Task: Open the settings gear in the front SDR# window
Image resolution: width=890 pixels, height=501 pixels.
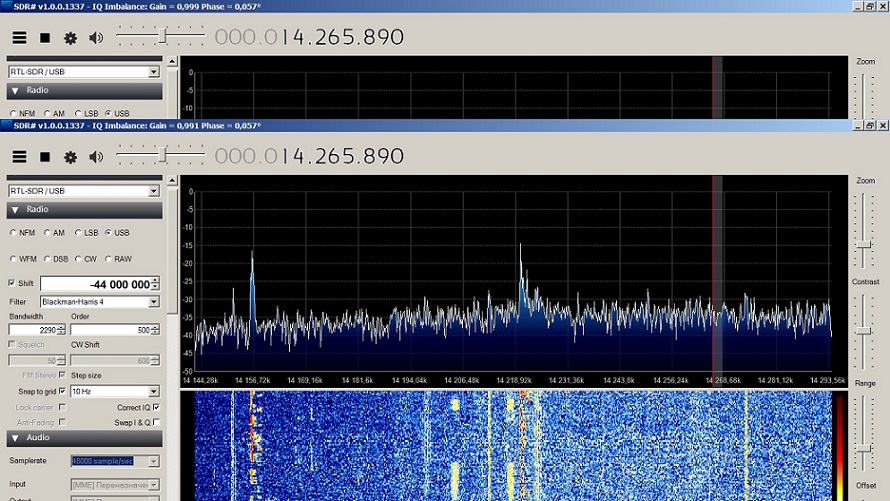Action: coord(70,157)
